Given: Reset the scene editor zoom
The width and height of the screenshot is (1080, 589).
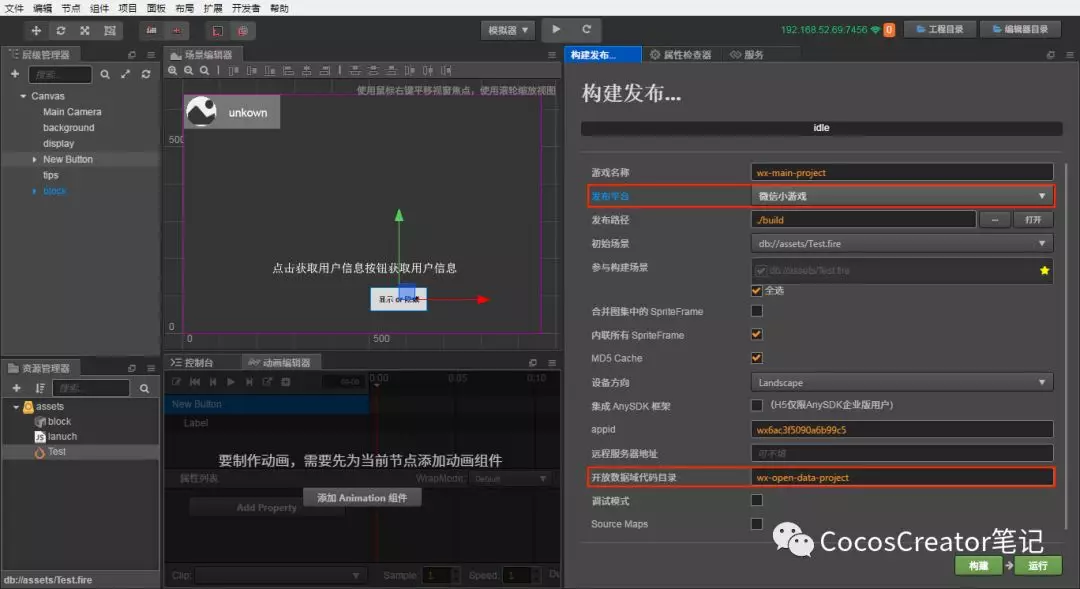Looking at the screenshot, I should click(205, 70).
